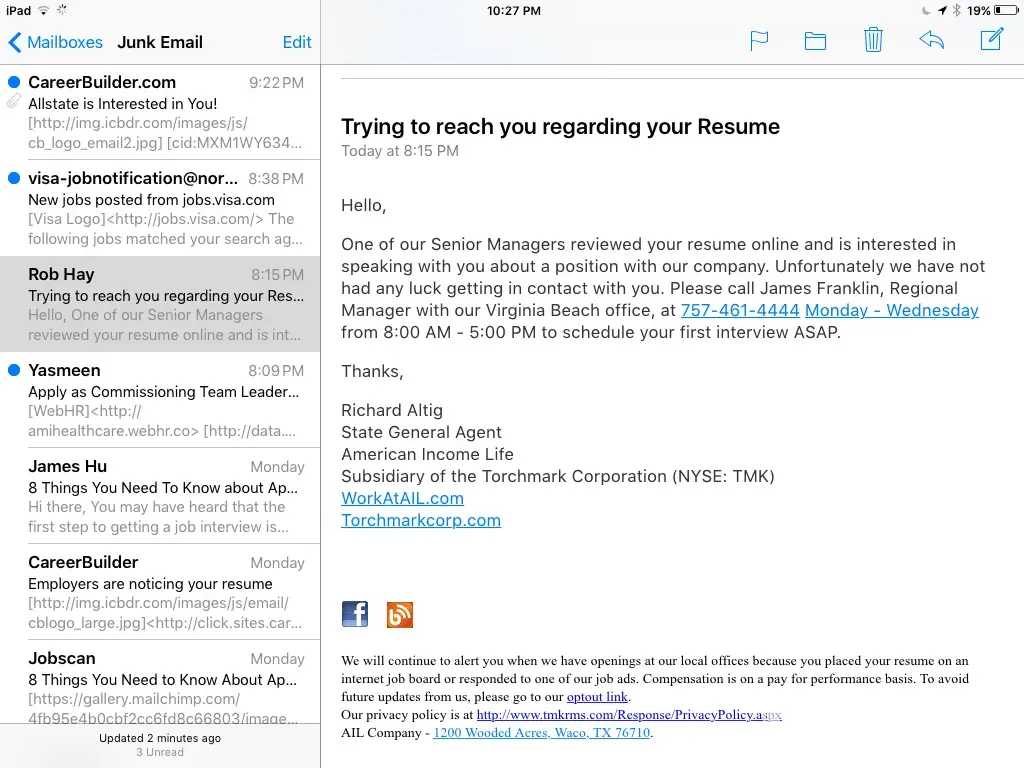The height and width of the screenshot is (768, 1024).
Task: Open the Torchmarkcorp.com link
Action: [x=420, y=520]
